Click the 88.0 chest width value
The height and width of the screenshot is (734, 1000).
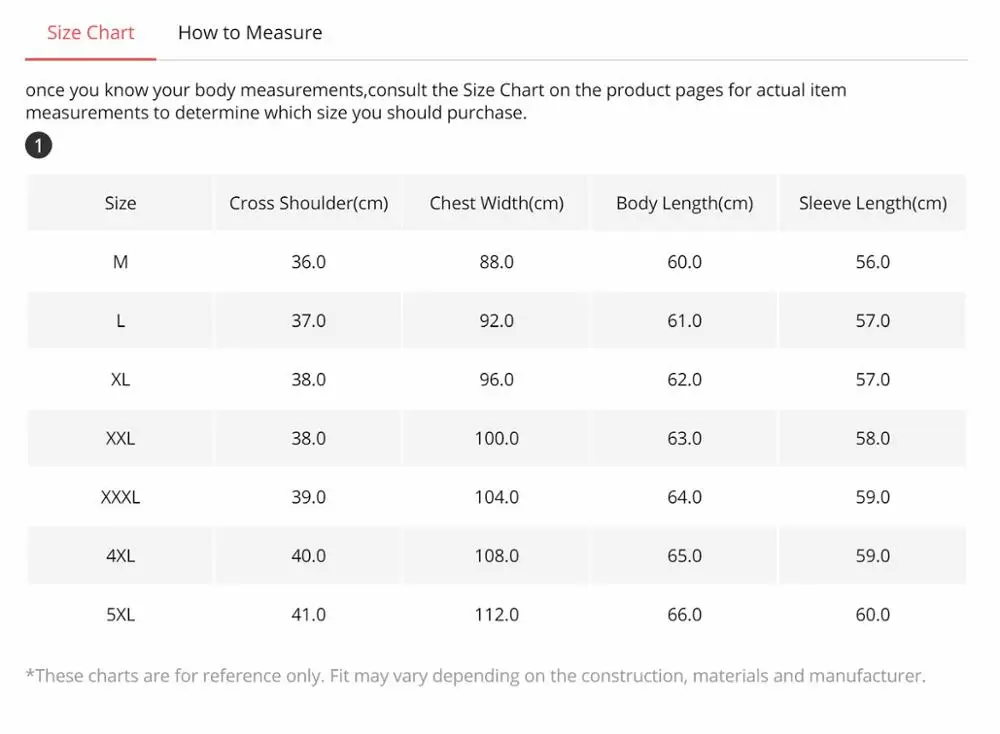[496, 262]
